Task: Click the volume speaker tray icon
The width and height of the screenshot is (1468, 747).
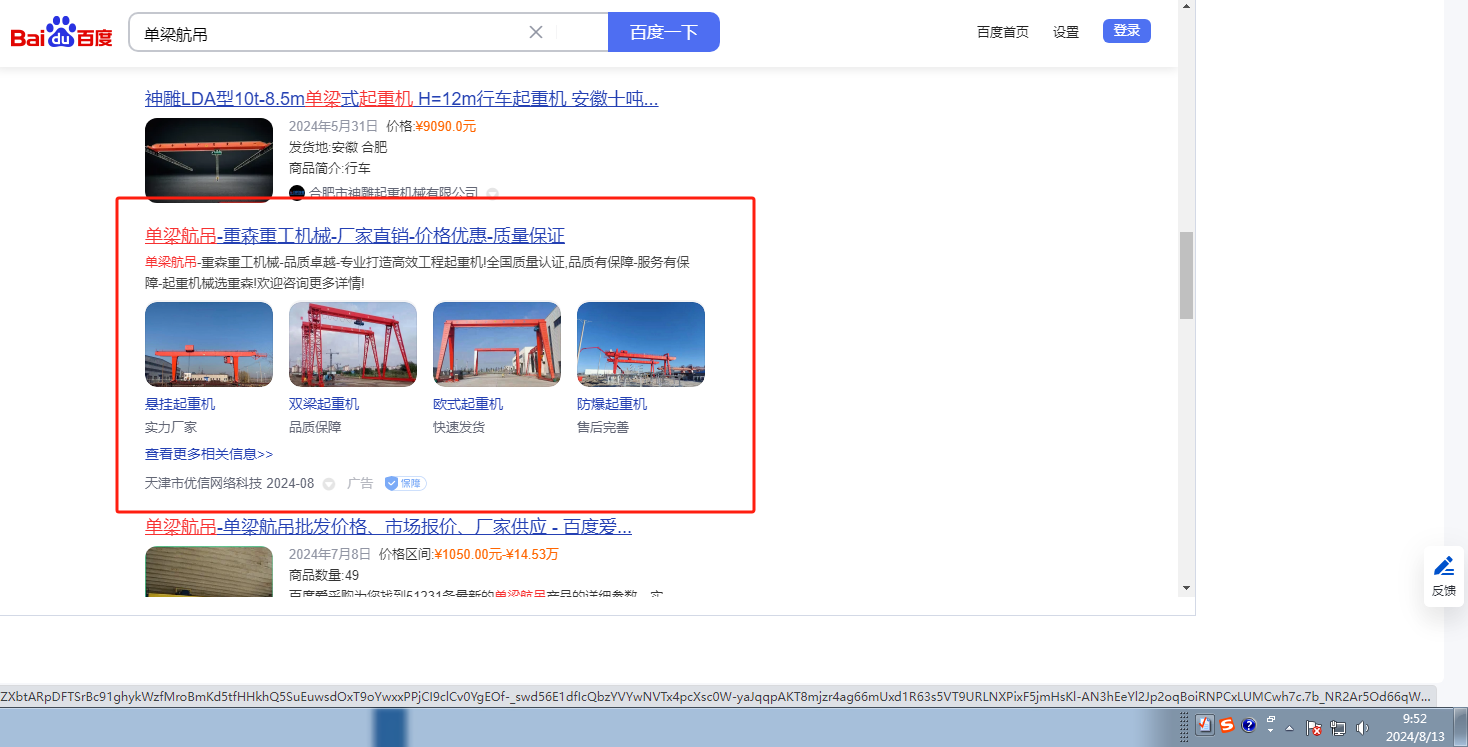Action: tap(1362, 728)
